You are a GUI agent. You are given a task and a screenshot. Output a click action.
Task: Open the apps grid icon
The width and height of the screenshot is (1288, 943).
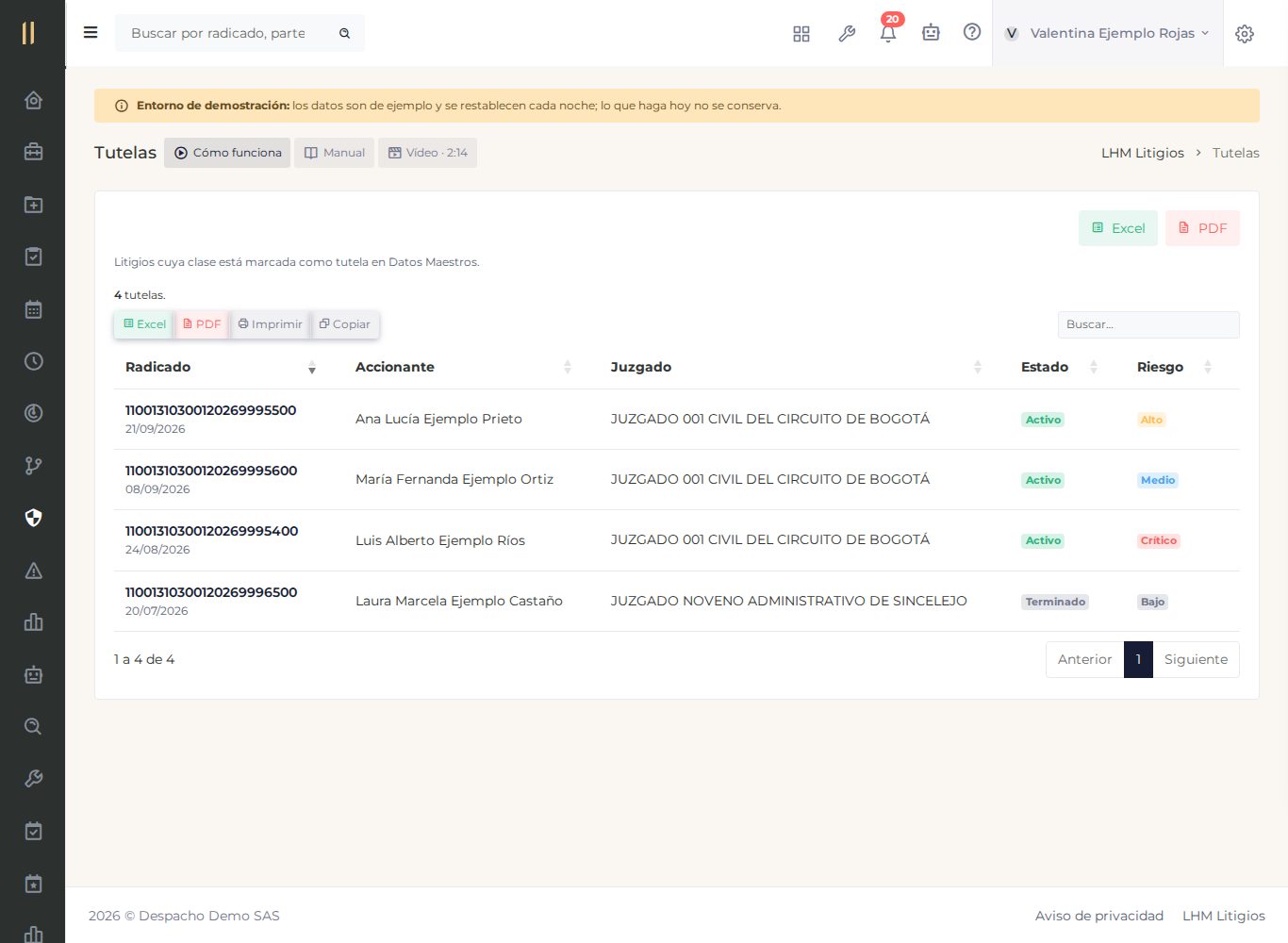click(x=801, y=33)
